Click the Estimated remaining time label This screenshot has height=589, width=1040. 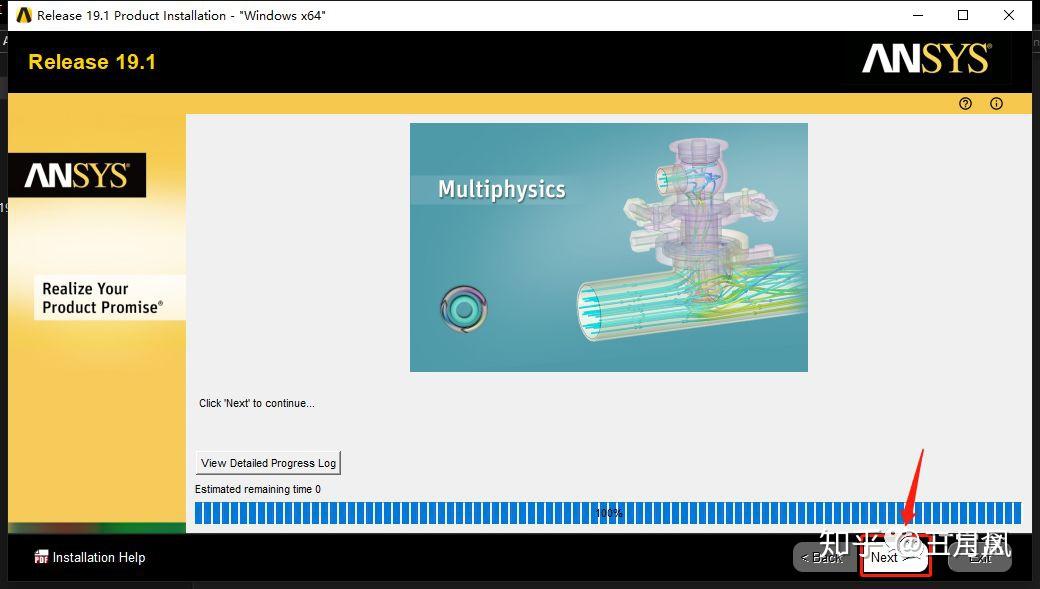[x=257, y=489]
